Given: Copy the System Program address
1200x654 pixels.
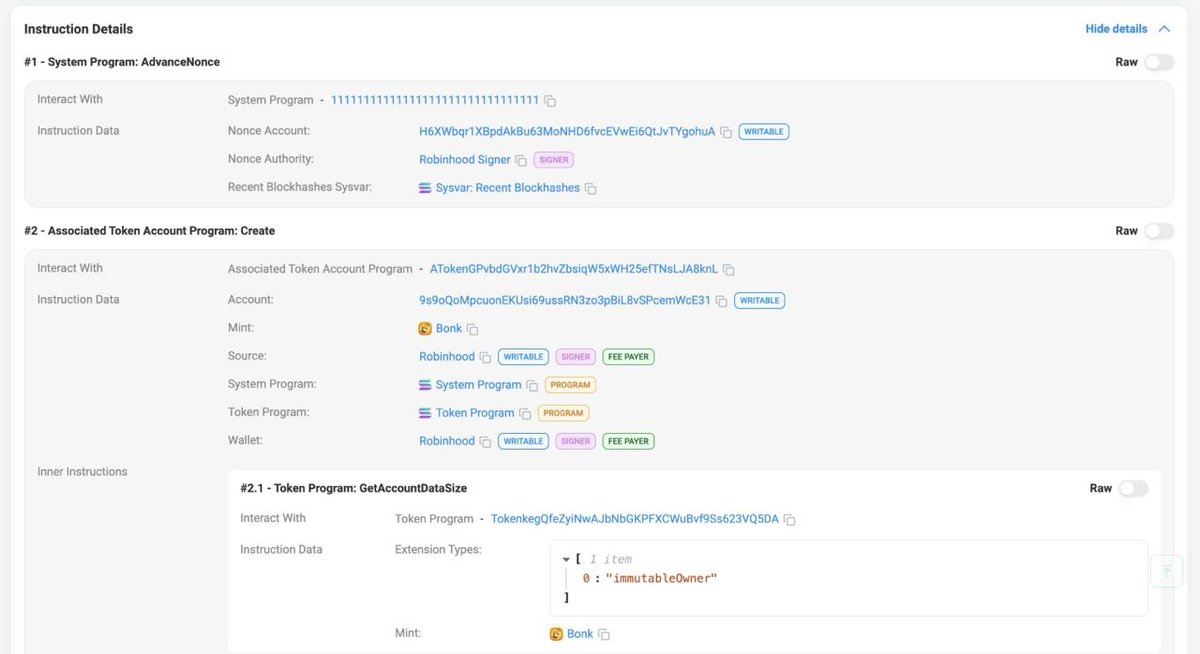Looking at the screenshot, I should [550, 101].
